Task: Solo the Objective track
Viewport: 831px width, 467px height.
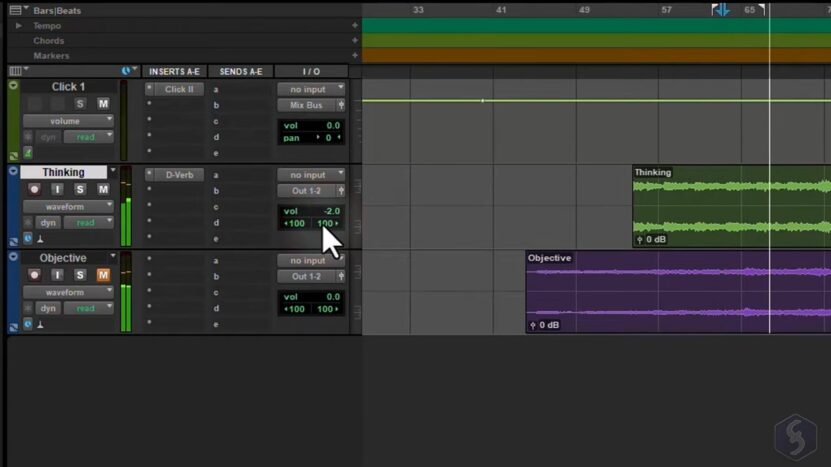Action: point(80,275)
